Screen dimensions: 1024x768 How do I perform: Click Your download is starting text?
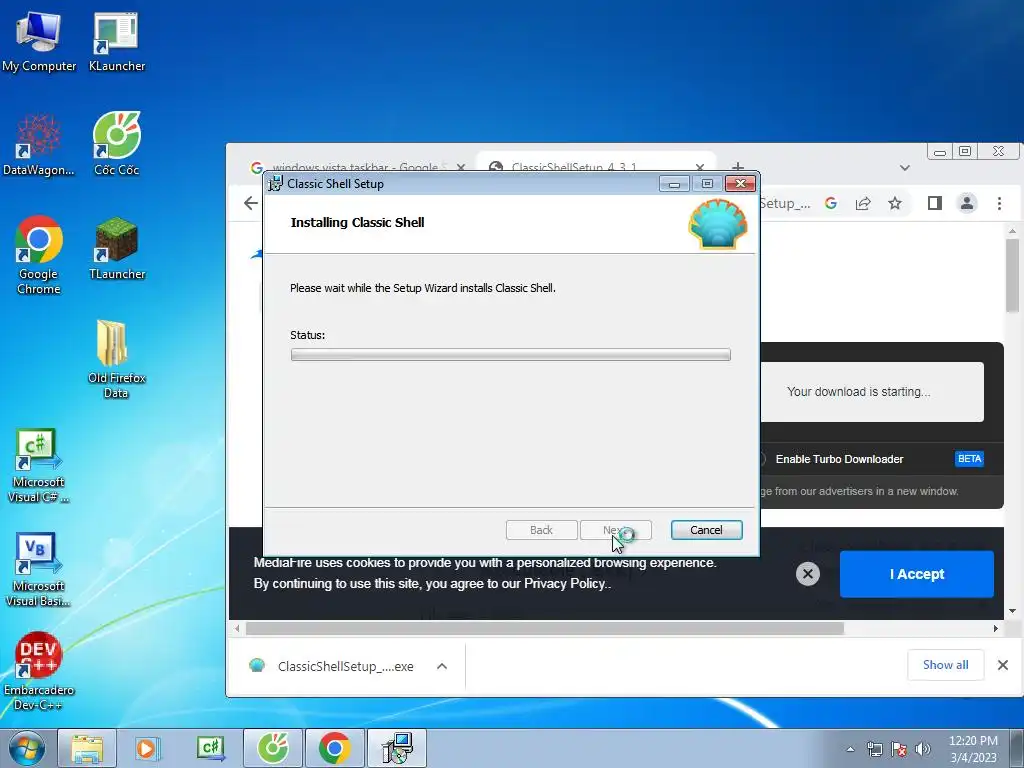858,392
